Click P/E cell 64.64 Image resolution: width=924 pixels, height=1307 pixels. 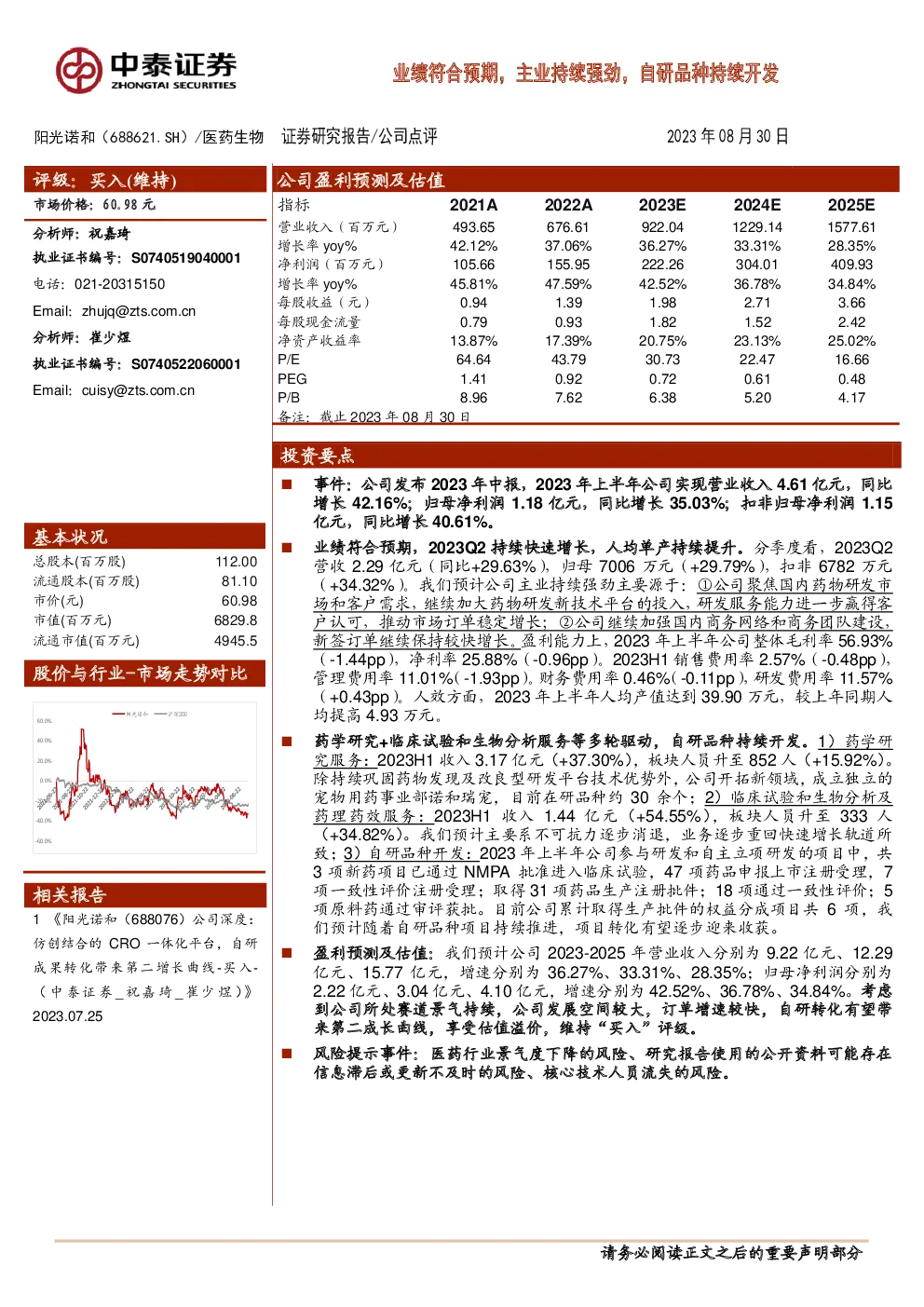pyautogui.click(x=473, y=360)
